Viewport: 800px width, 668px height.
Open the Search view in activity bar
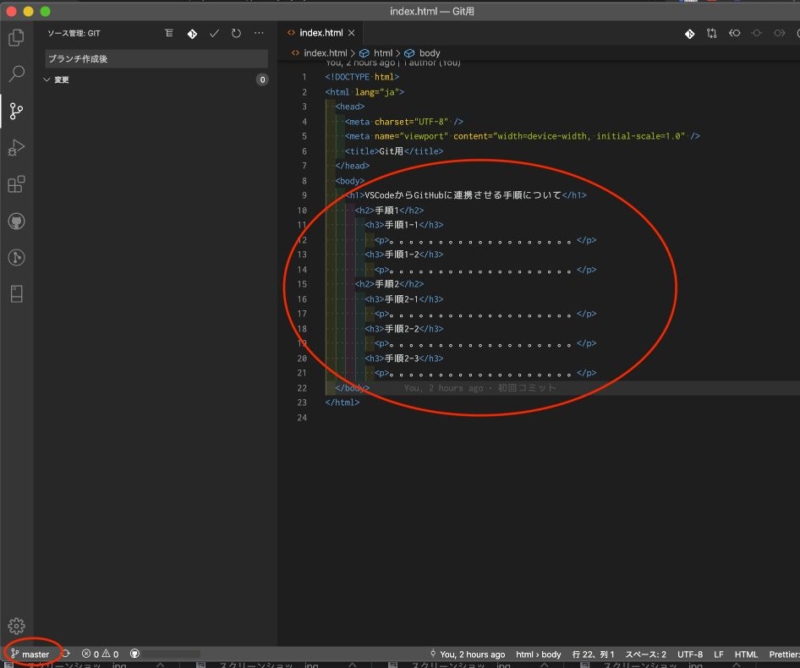16,73
